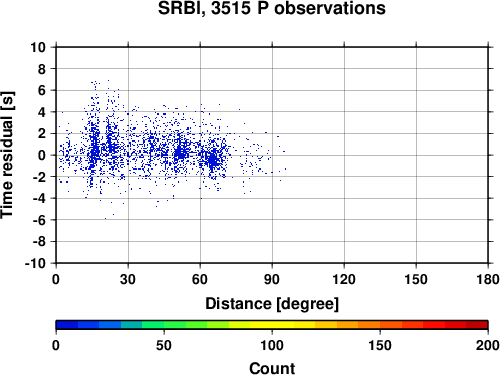
Task: Click the x-axis tick label 60
Action: tap(200, 279)
